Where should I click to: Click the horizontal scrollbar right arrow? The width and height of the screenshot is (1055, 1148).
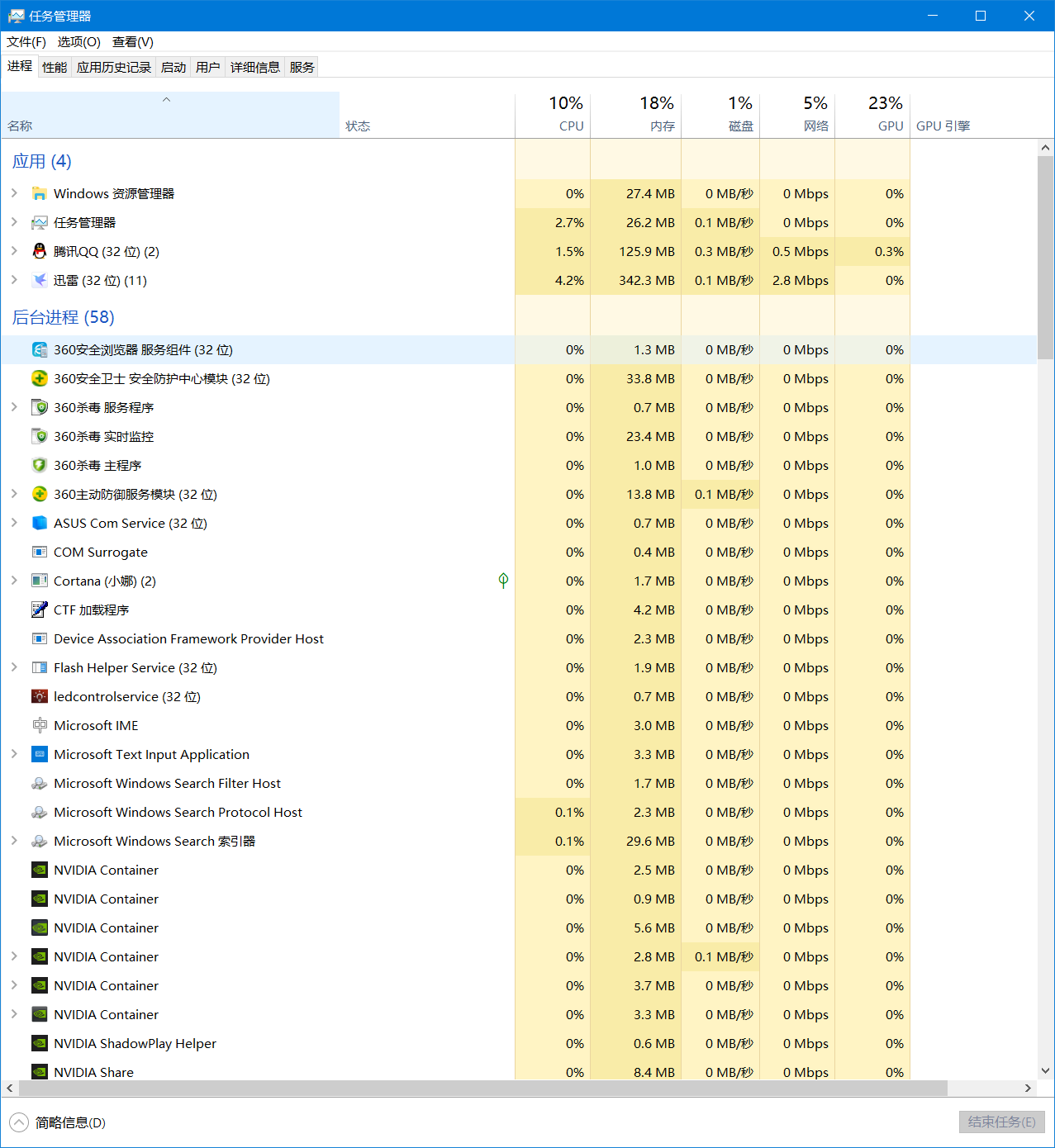tap(1029, 1089)
